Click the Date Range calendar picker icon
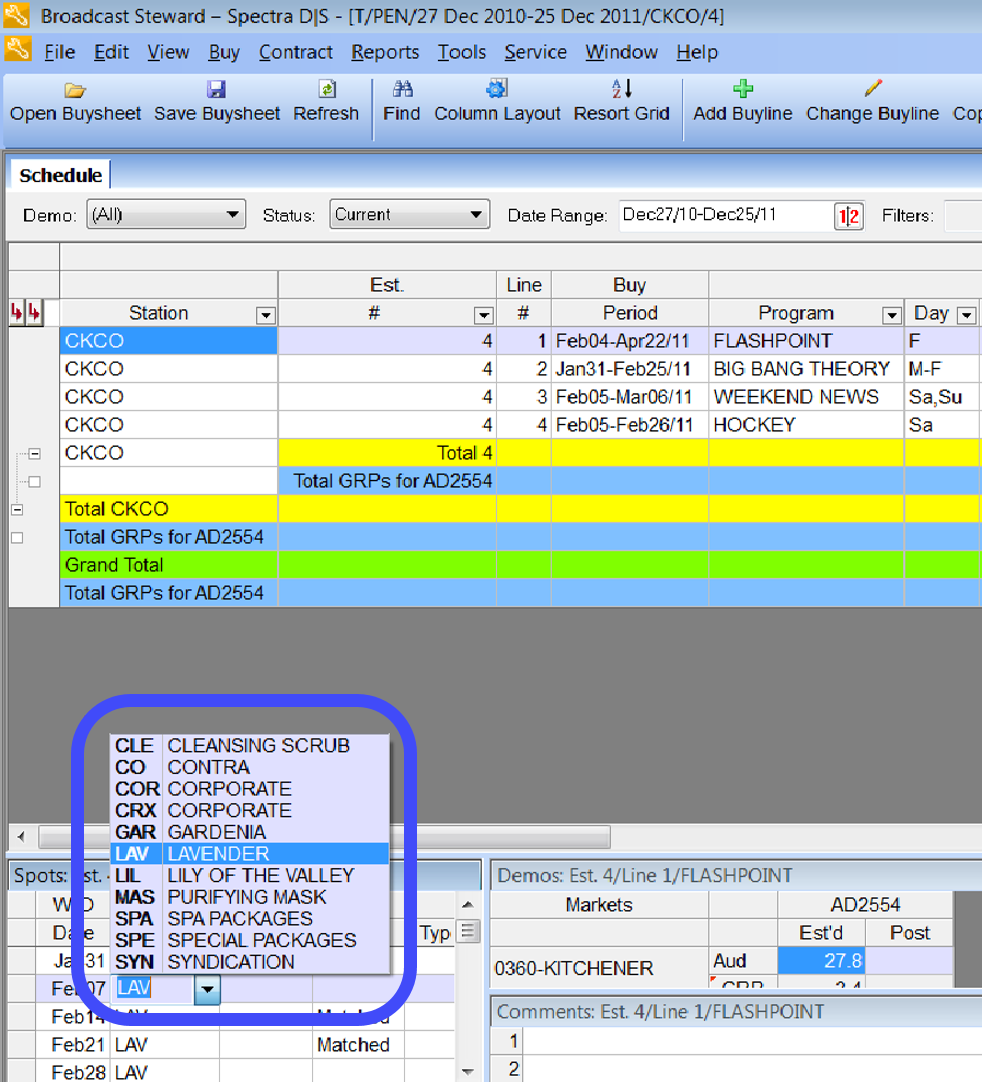 (849, 216)
